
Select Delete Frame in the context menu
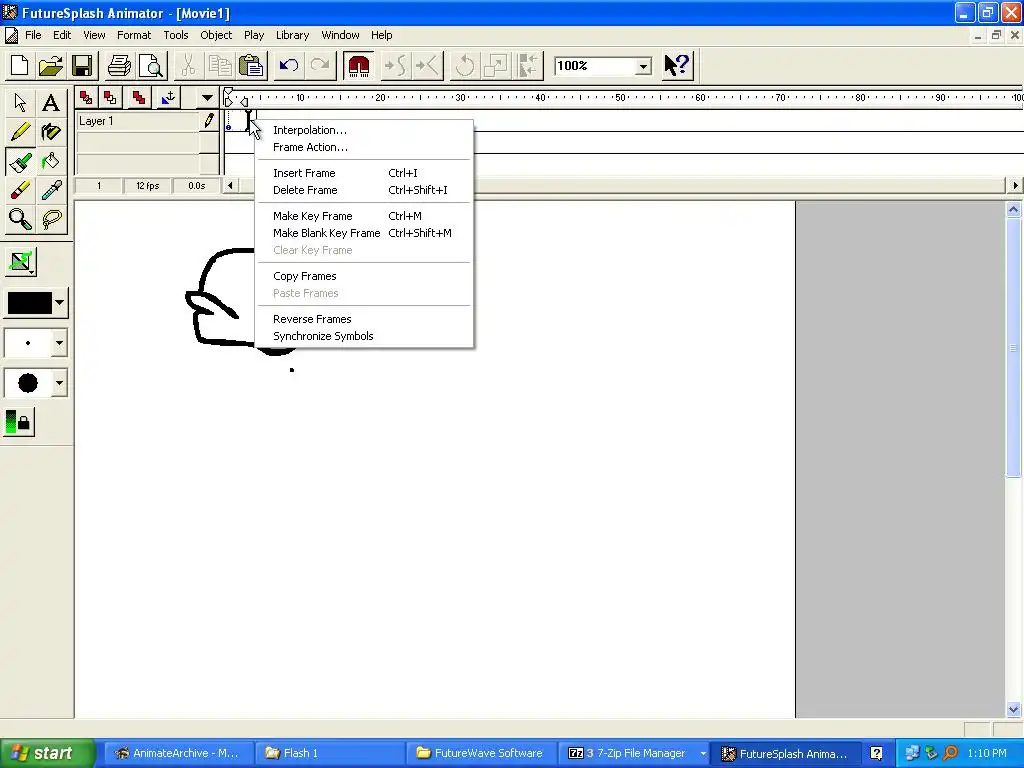tap(363, 190)
